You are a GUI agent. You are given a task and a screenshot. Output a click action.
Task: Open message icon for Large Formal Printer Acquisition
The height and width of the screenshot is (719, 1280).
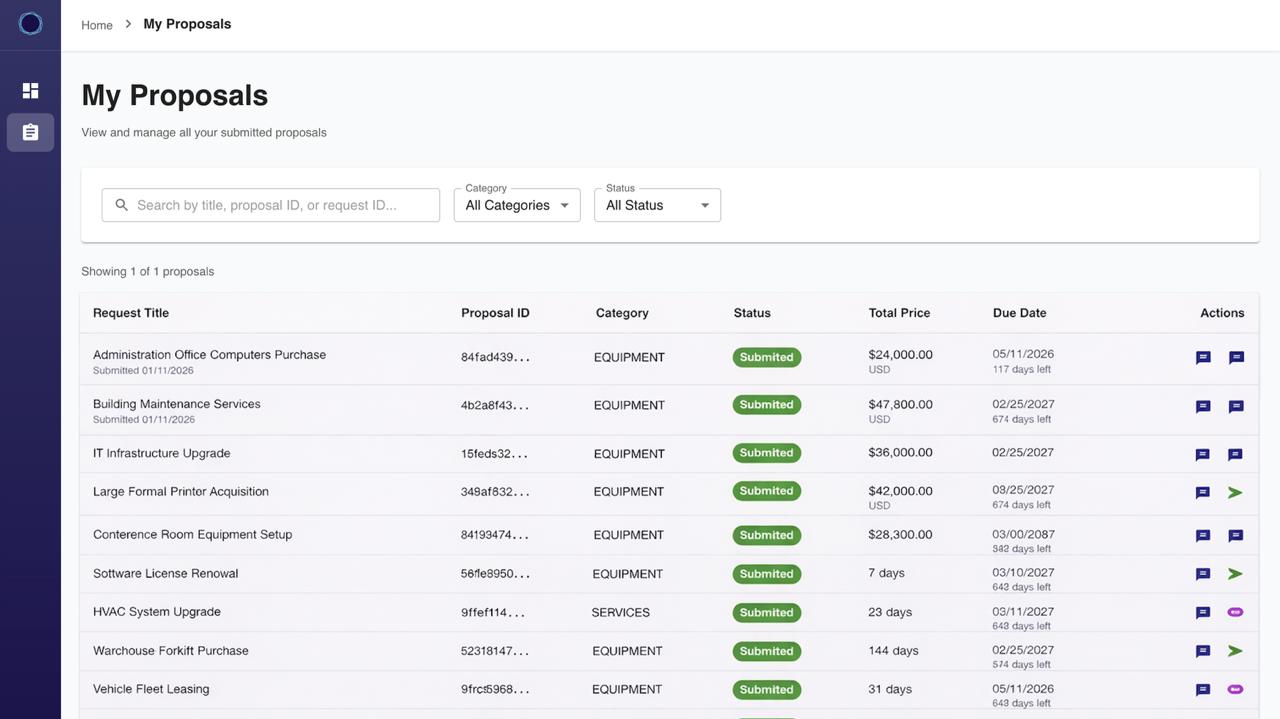click(1203, 493)
